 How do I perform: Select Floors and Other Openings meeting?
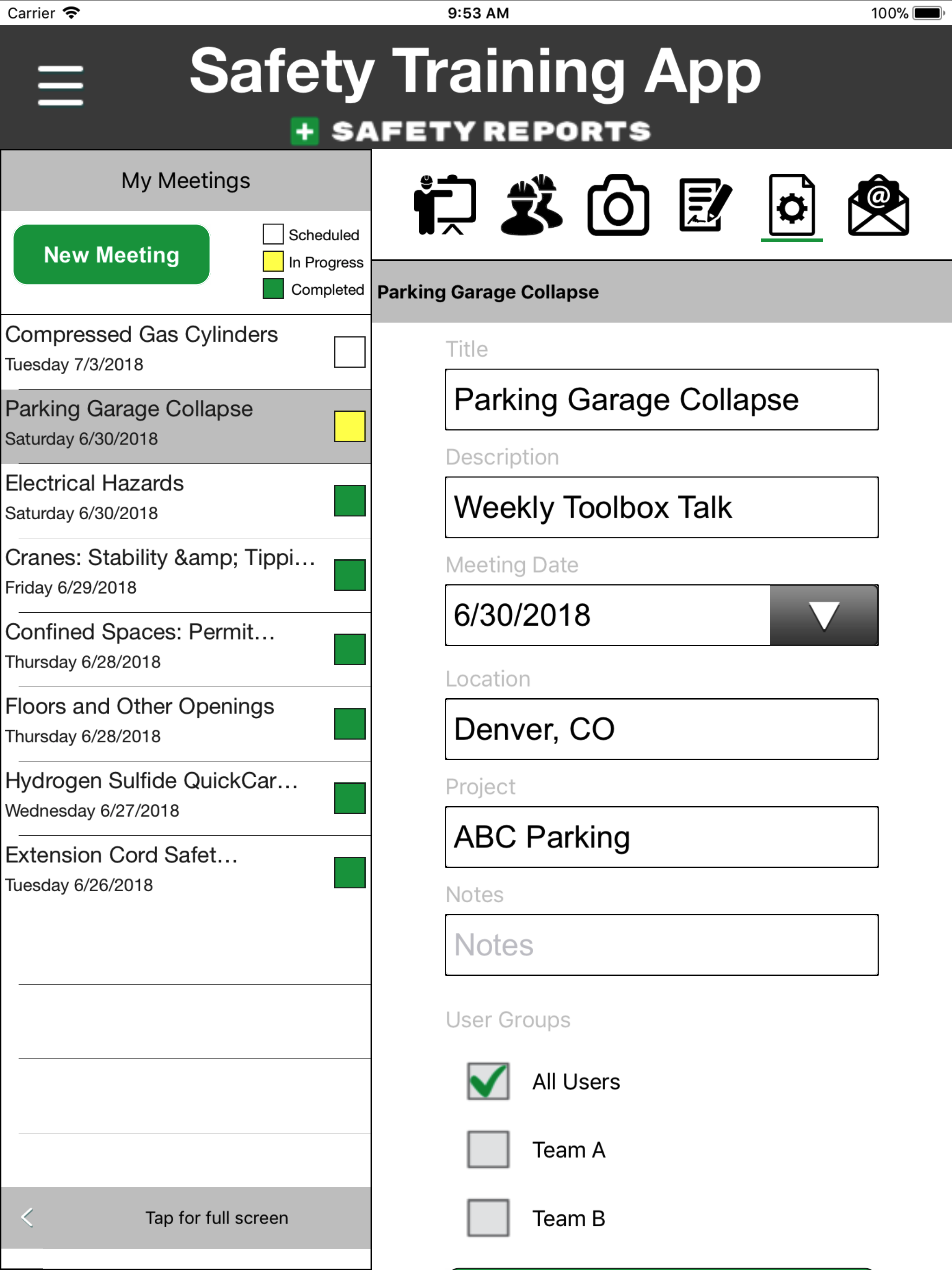[x=185, y=724]
